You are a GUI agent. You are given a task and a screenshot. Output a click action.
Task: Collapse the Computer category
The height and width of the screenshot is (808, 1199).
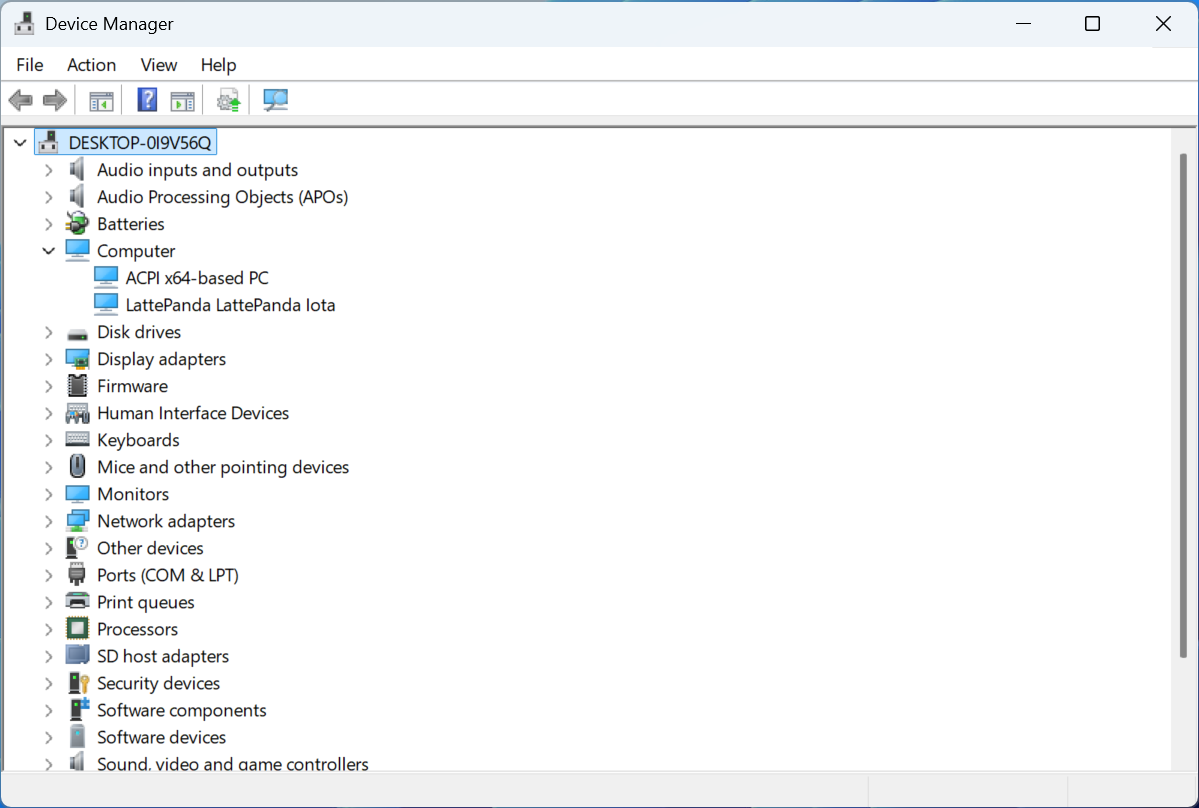(48, 251)
